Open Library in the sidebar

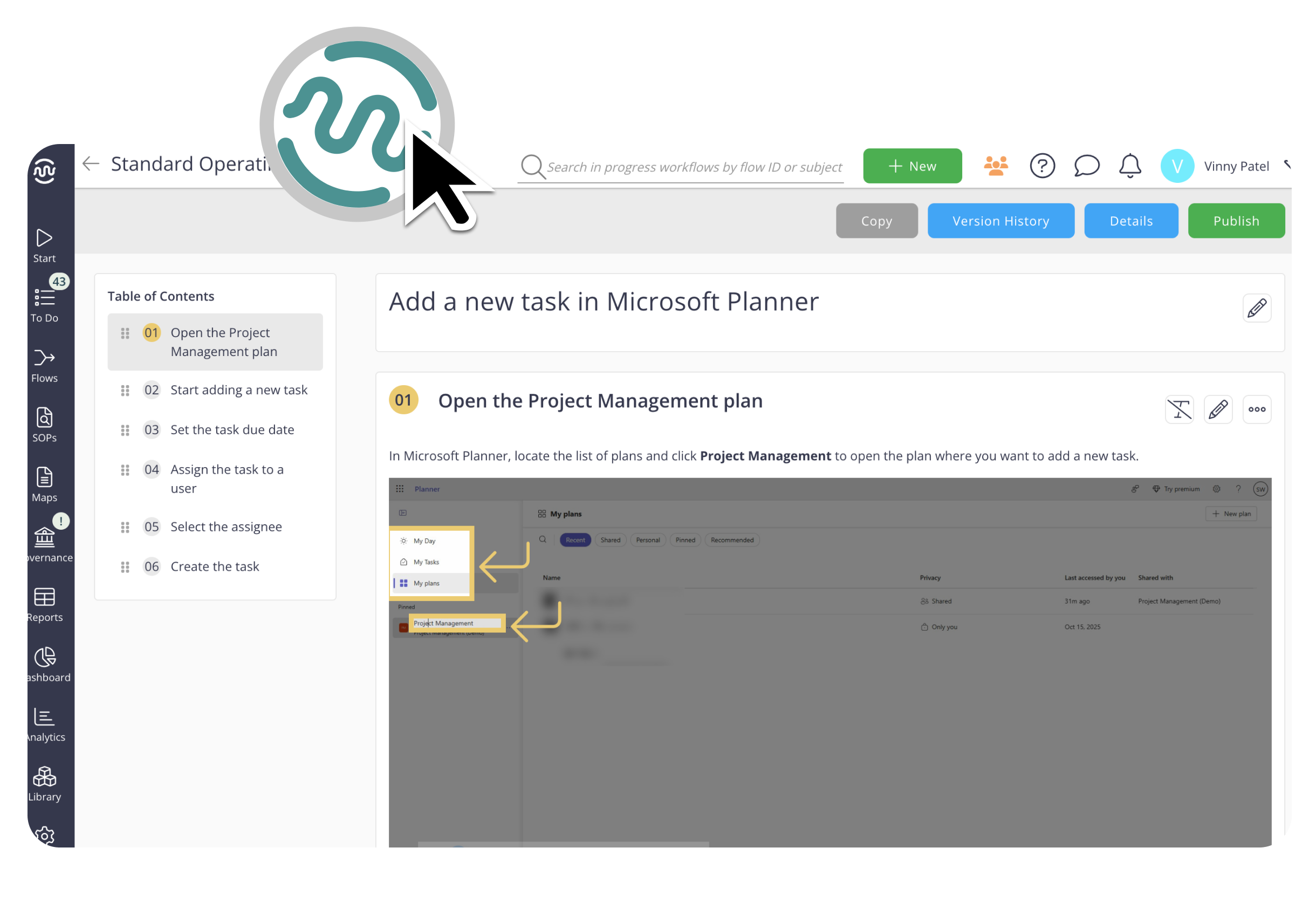coord(44,785)
